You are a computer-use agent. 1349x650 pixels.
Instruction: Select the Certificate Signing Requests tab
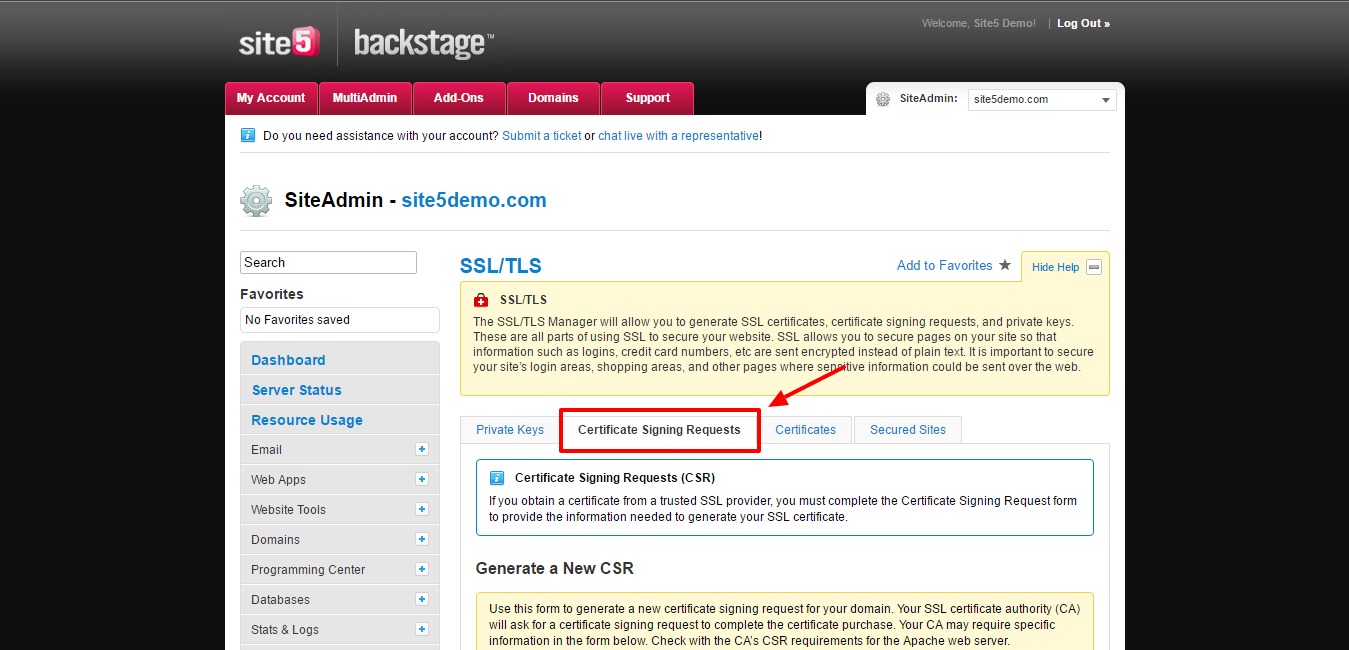[x=659, y=430]
